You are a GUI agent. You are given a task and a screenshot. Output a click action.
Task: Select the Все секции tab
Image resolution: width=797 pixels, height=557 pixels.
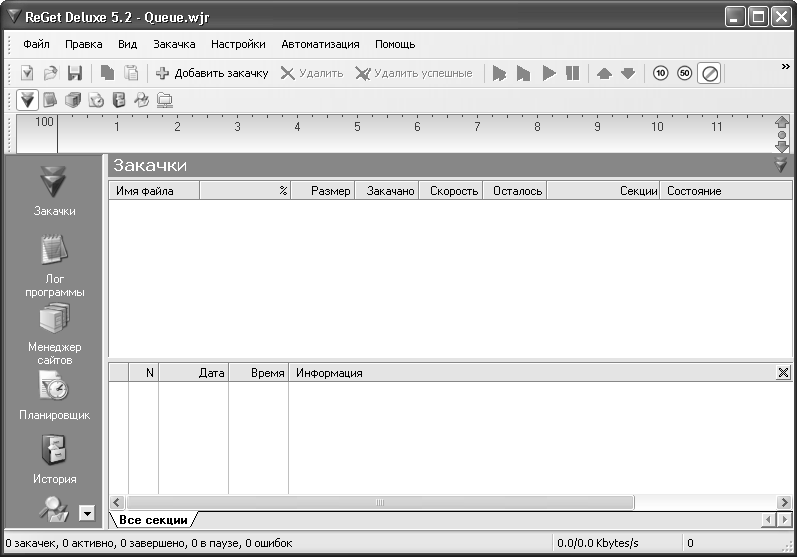tap(153, 520)
